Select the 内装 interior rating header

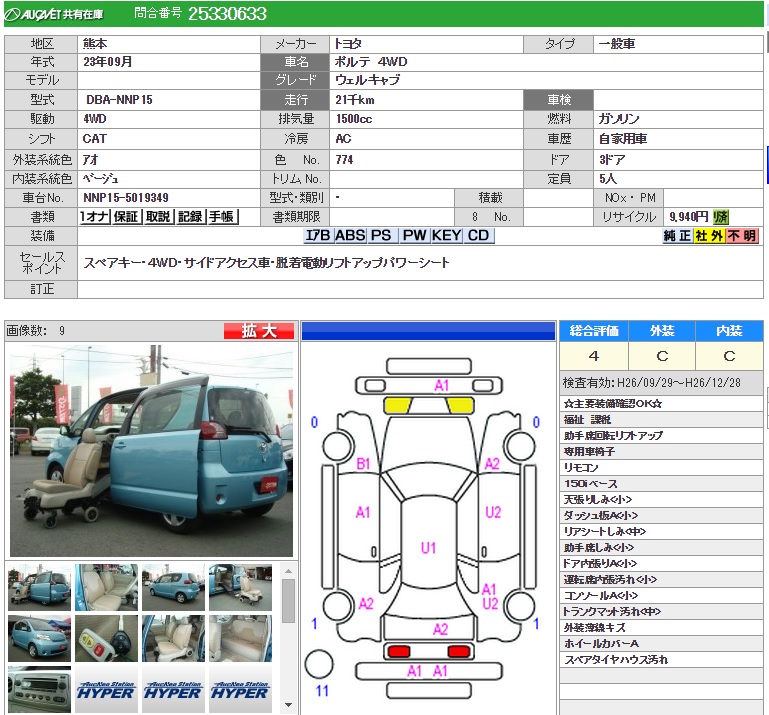click(x=729, y=331)
